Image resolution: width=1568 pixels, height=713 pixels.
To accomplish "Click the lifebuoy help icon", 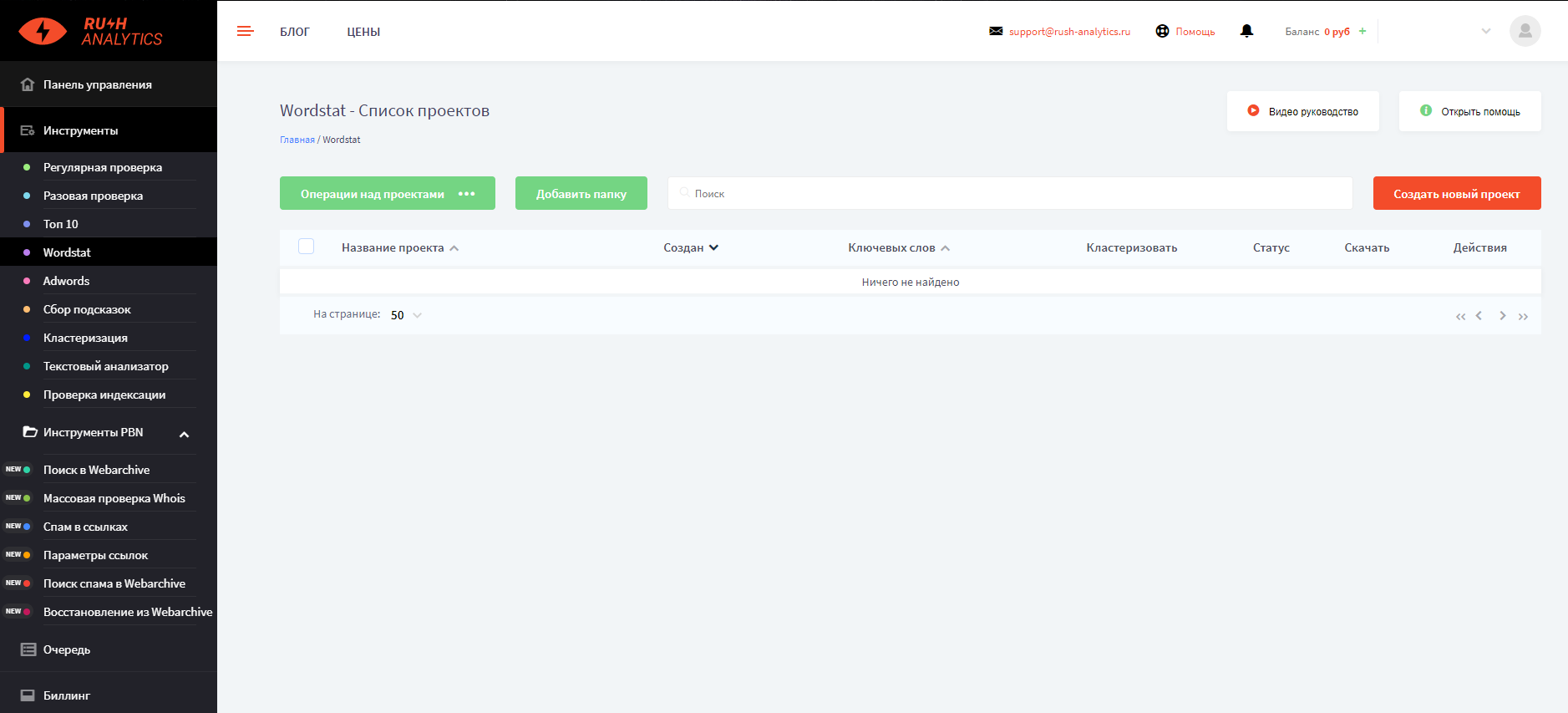I will (x=1162, y=31).
